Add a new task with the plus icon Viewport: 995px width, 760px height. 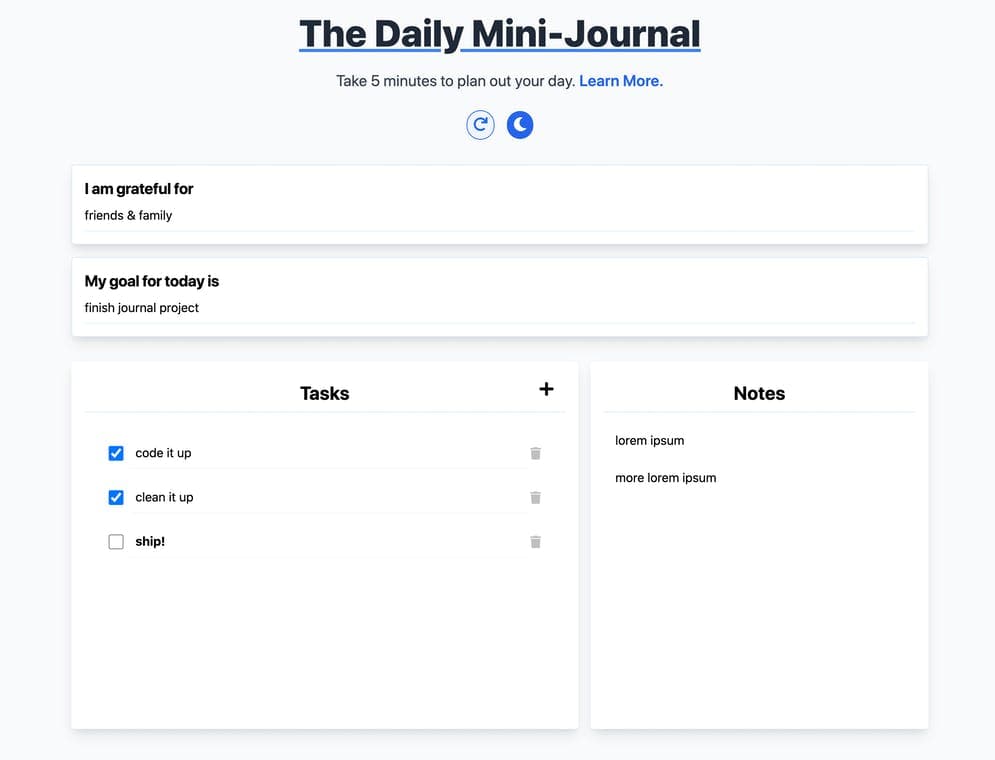[x=546, y=389]
